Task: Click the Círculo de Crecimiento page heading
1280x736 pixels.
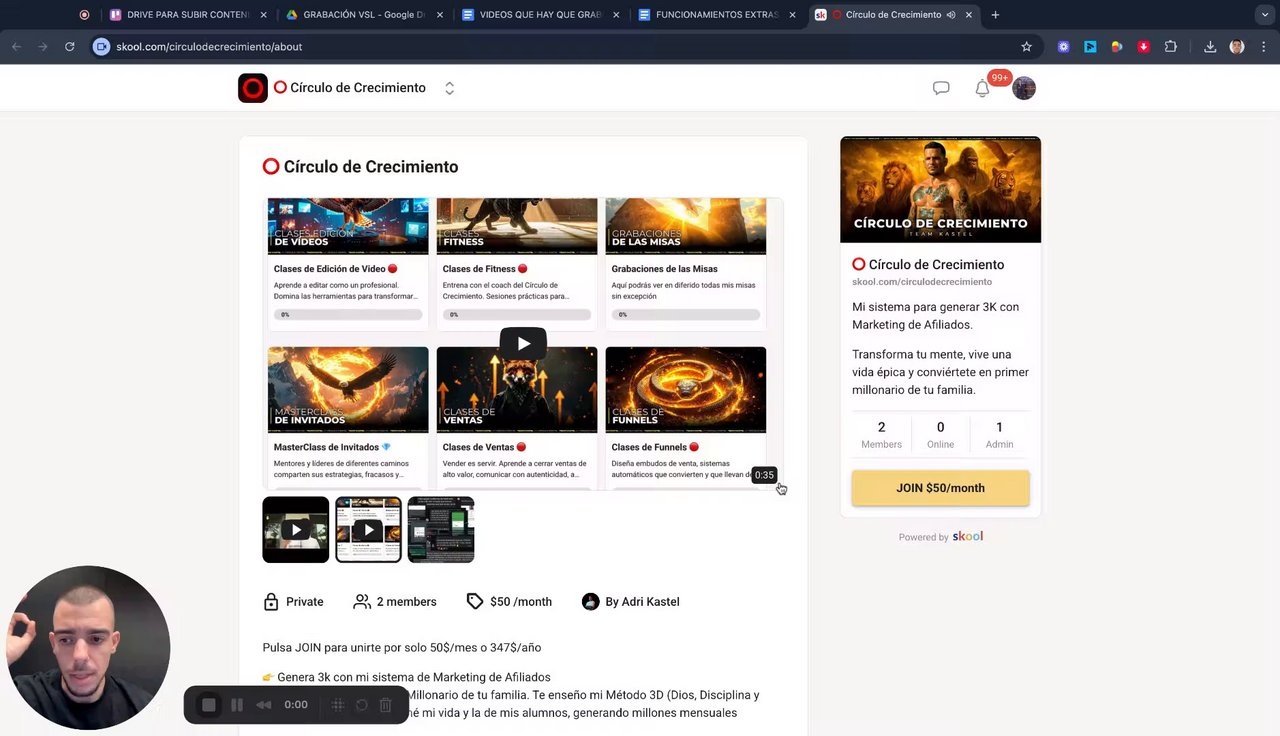Action: point(361,167)
